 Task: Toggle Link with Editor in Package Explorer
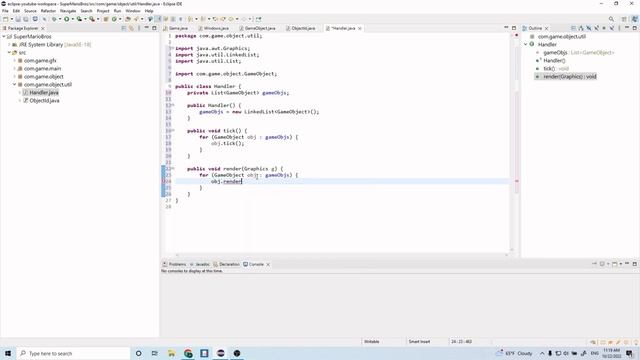click(x=131, y=28)
